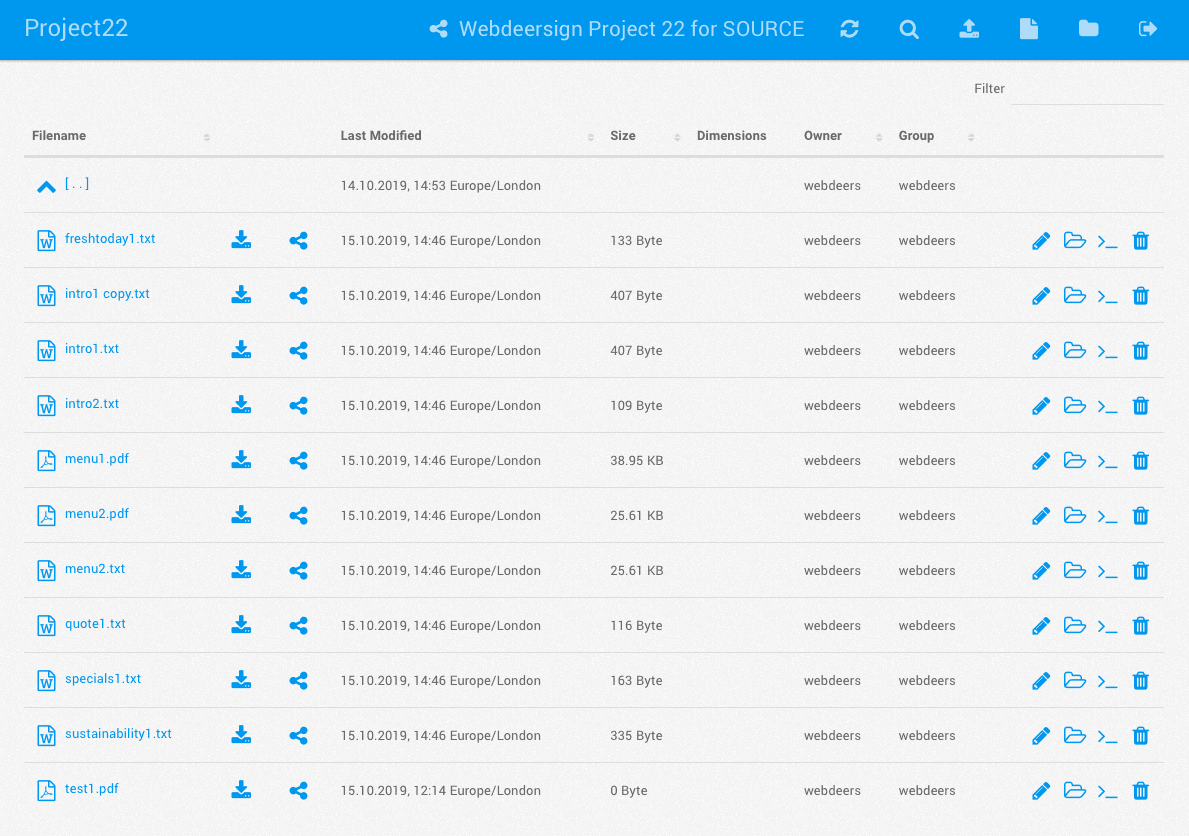Screen dimensions: 1189x836
Task: Click the logout icon in header
Action: click(1148, 29)
